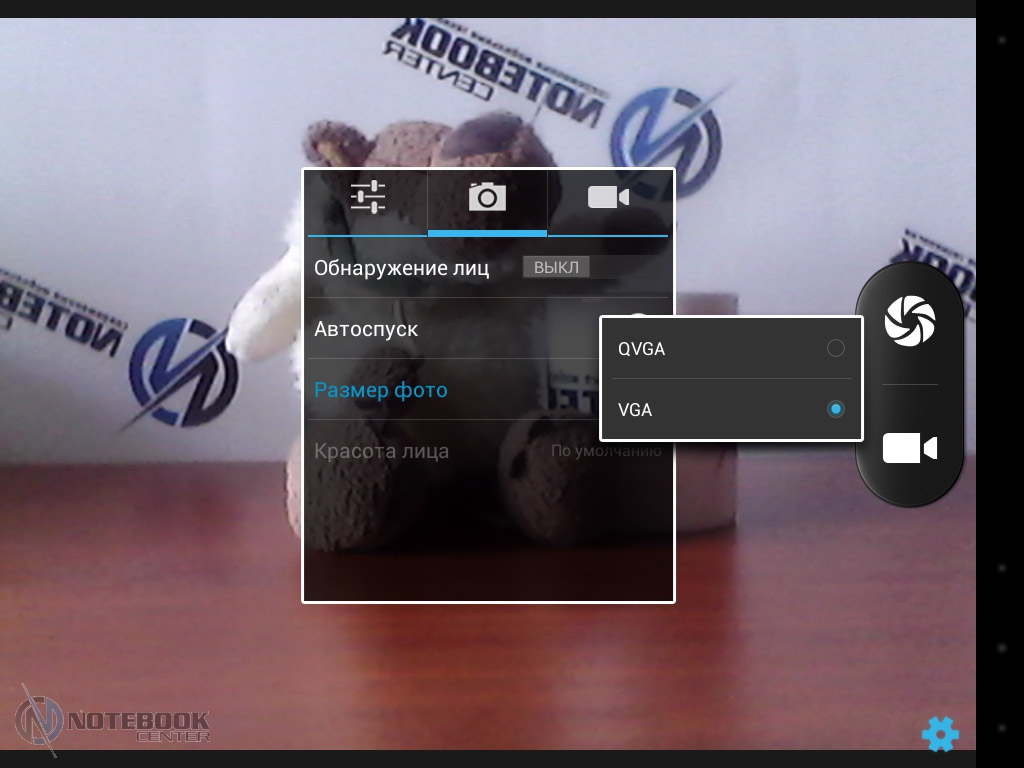This screenshot has height=768, width=1024.
Task: Open the general settings tab with sliders icon
Action: coord(367,197)
